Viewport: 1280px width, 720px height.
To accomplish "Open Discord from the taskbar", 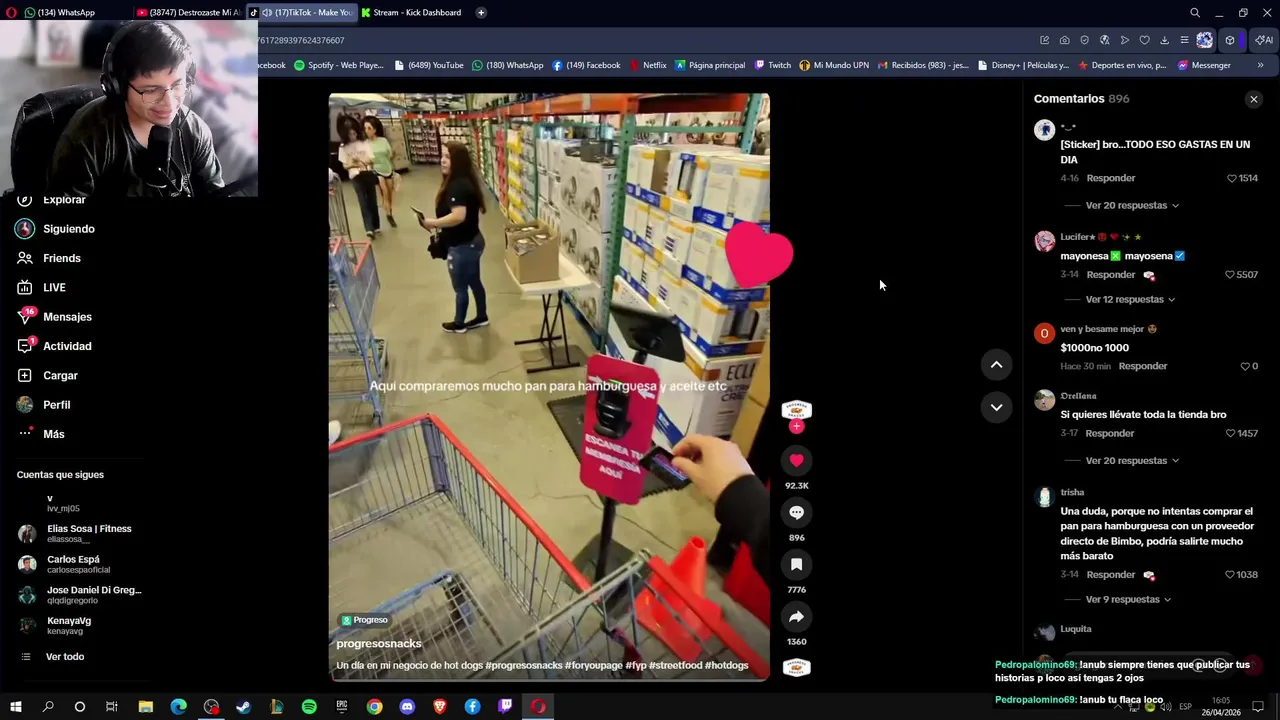I will pos(407,706).
